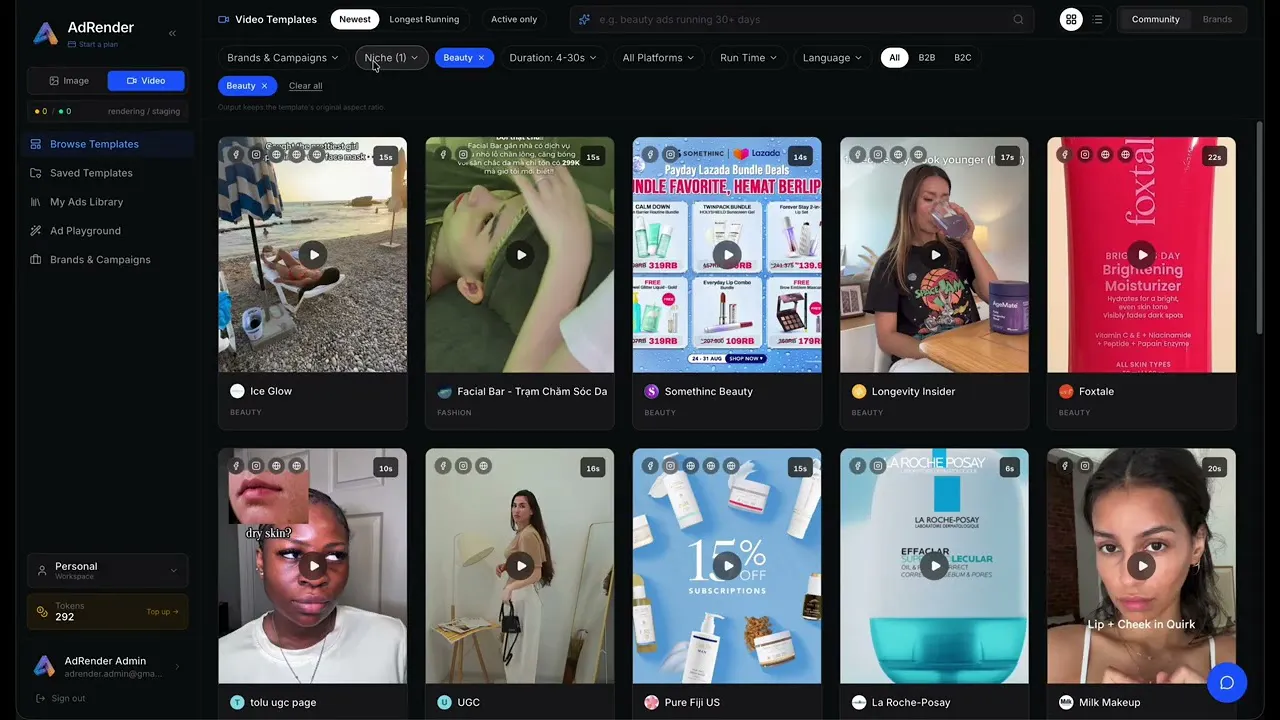1280x720 pixels.
Task: Open the Ice Glow template thumbnail
Action: 313,255
